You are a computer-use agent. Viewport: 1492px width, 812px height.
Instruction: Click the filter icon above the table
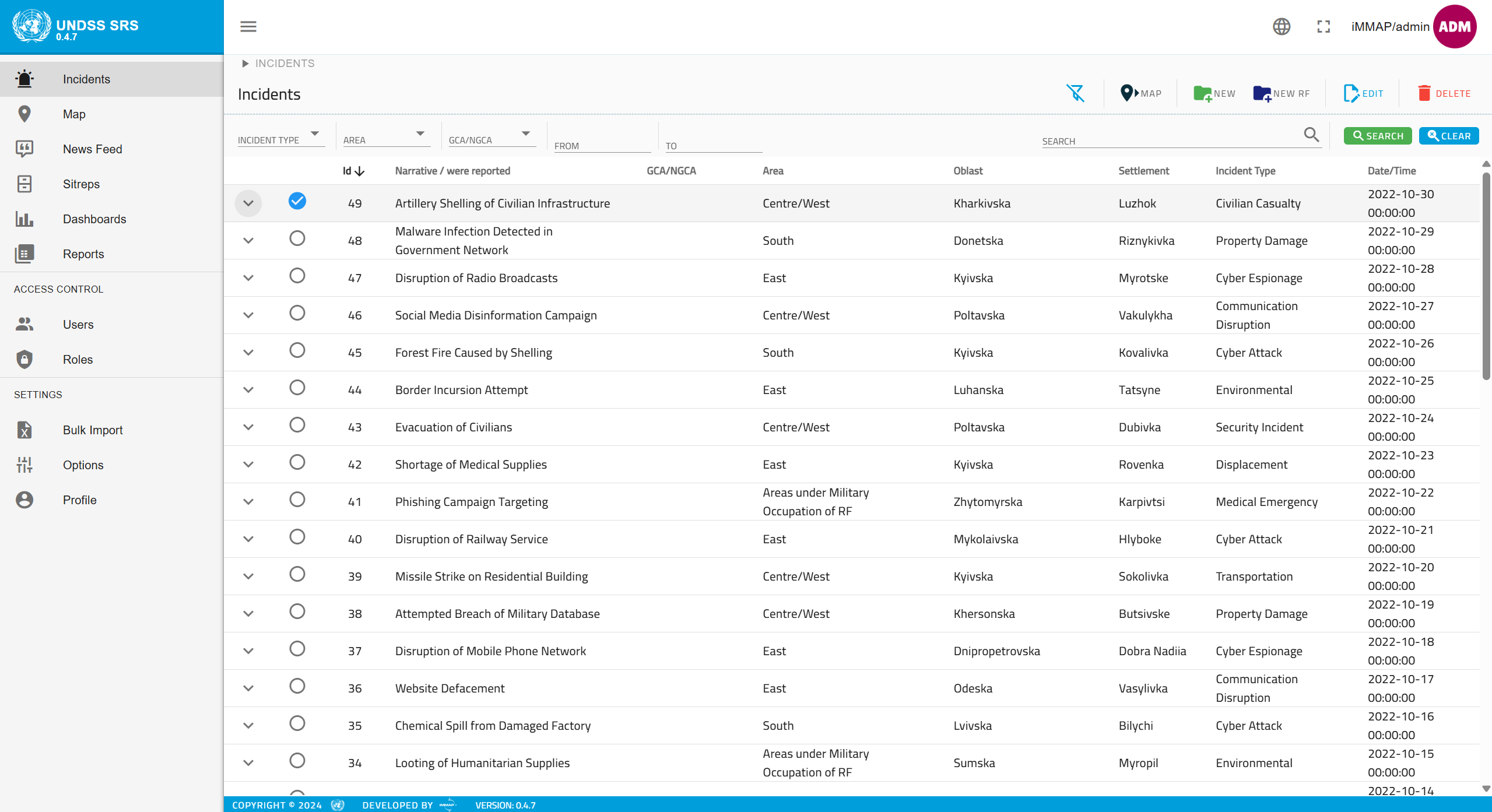tap(1076, 93)
